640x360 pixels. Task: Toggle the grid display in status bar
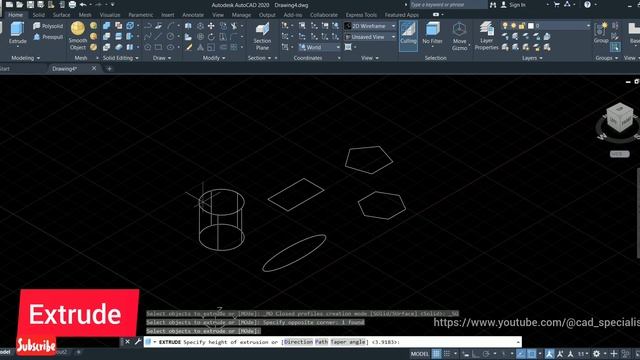point(436,353)
